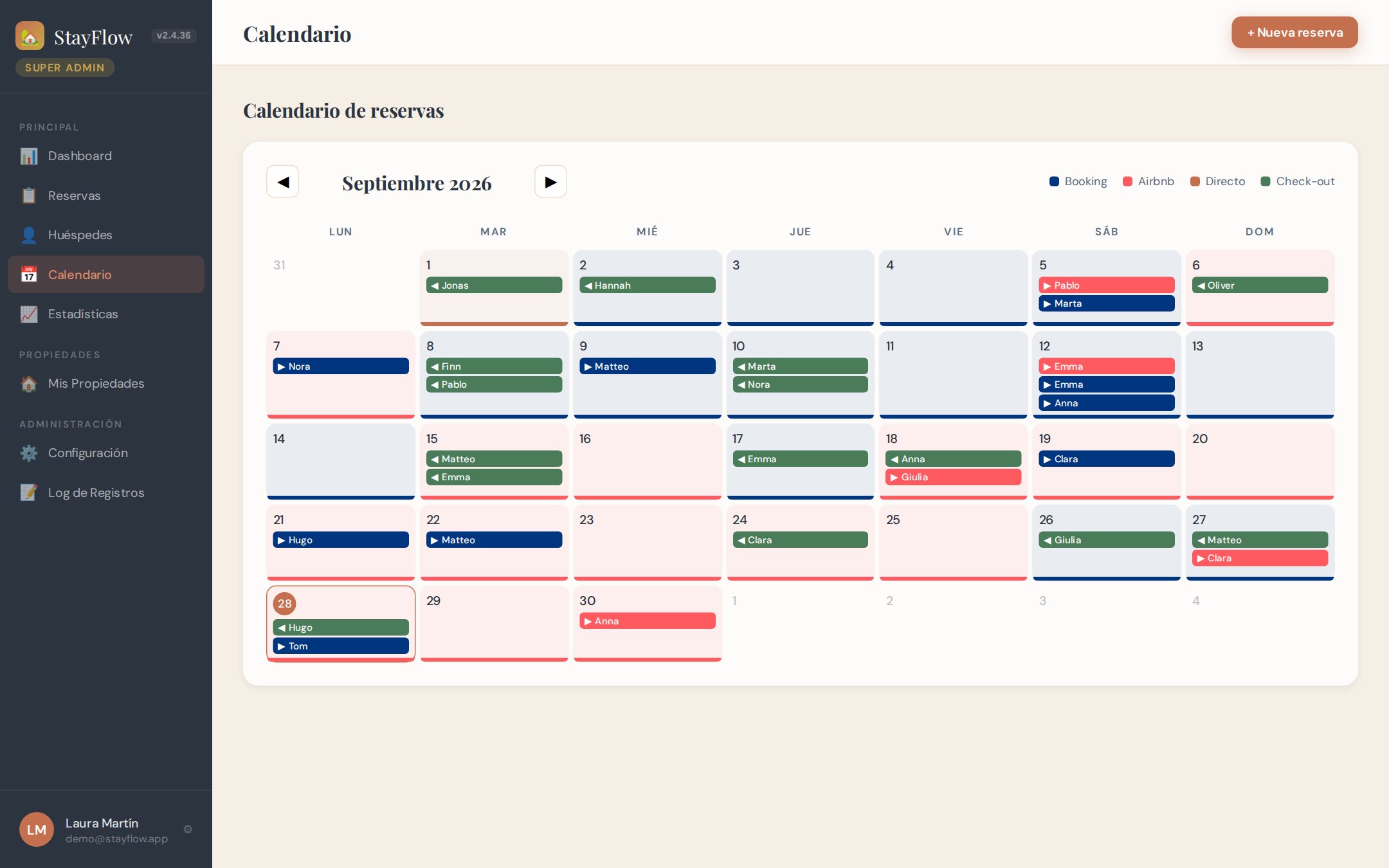Click the Log de Registros notepad icon

click(x=29, y=493)
